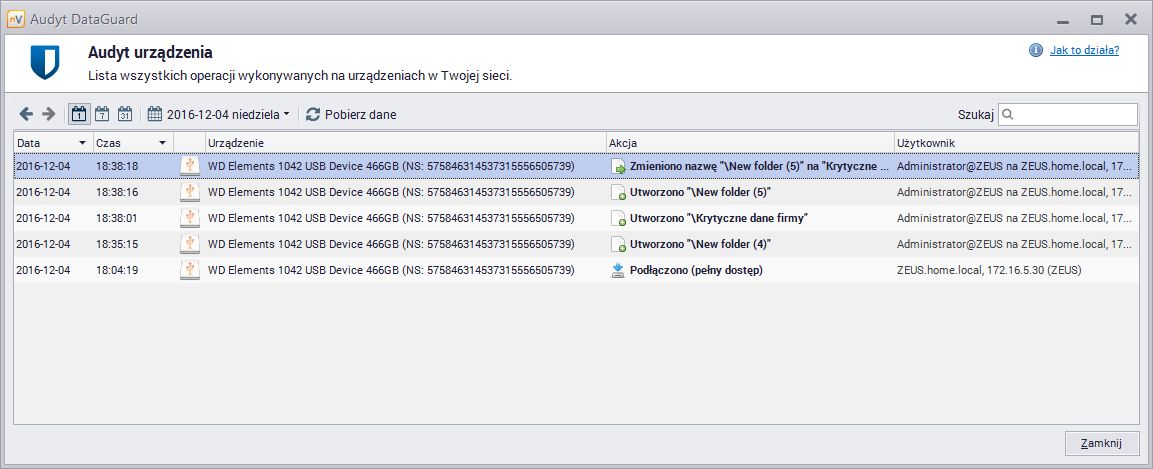Select 31-day month calendar view
This screenshot has height=469, width=1153.
coord(125,114)
